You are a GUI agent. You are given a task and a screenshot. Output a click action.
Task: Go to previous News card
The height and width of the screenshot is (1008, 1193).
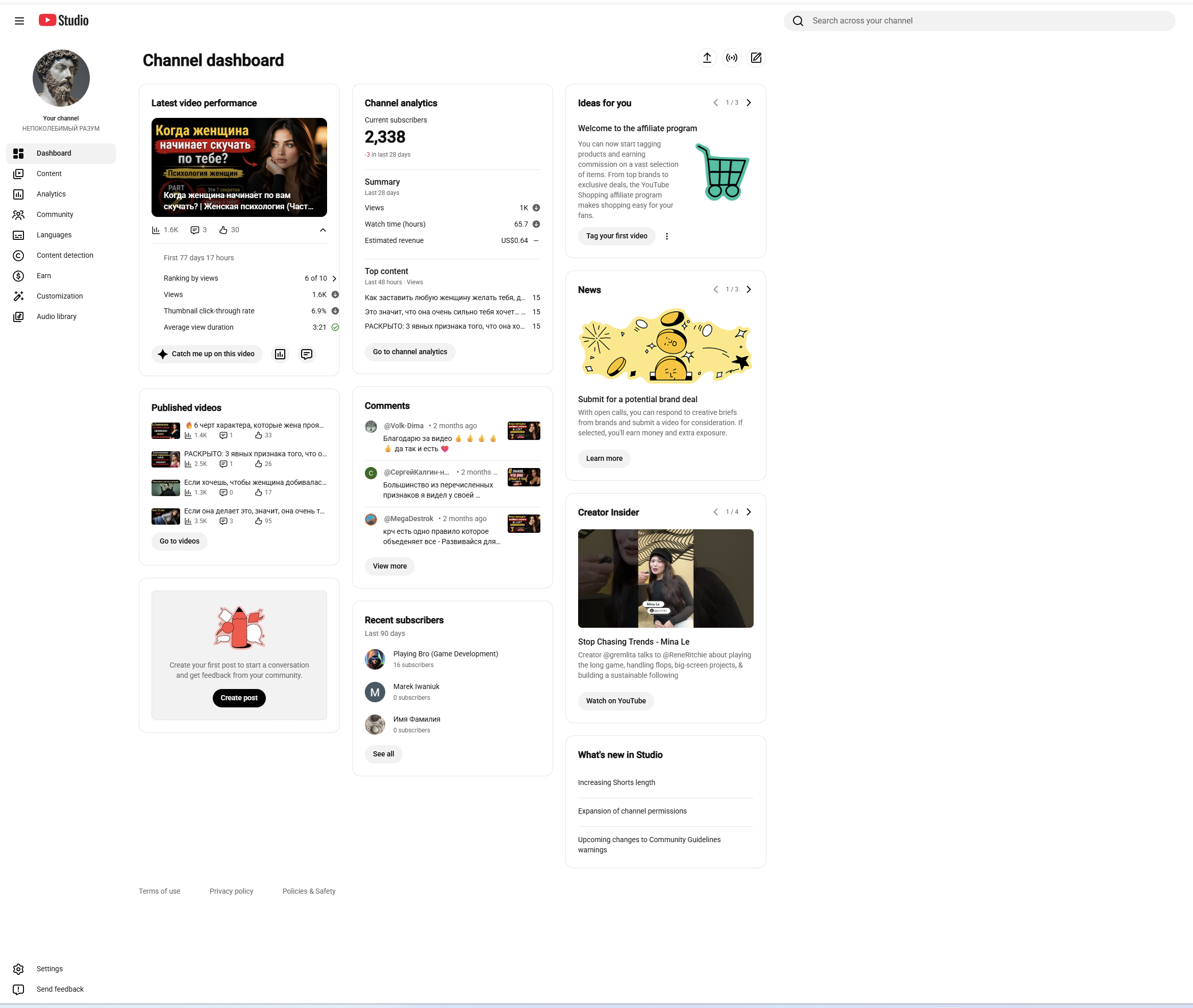(715, 290)
